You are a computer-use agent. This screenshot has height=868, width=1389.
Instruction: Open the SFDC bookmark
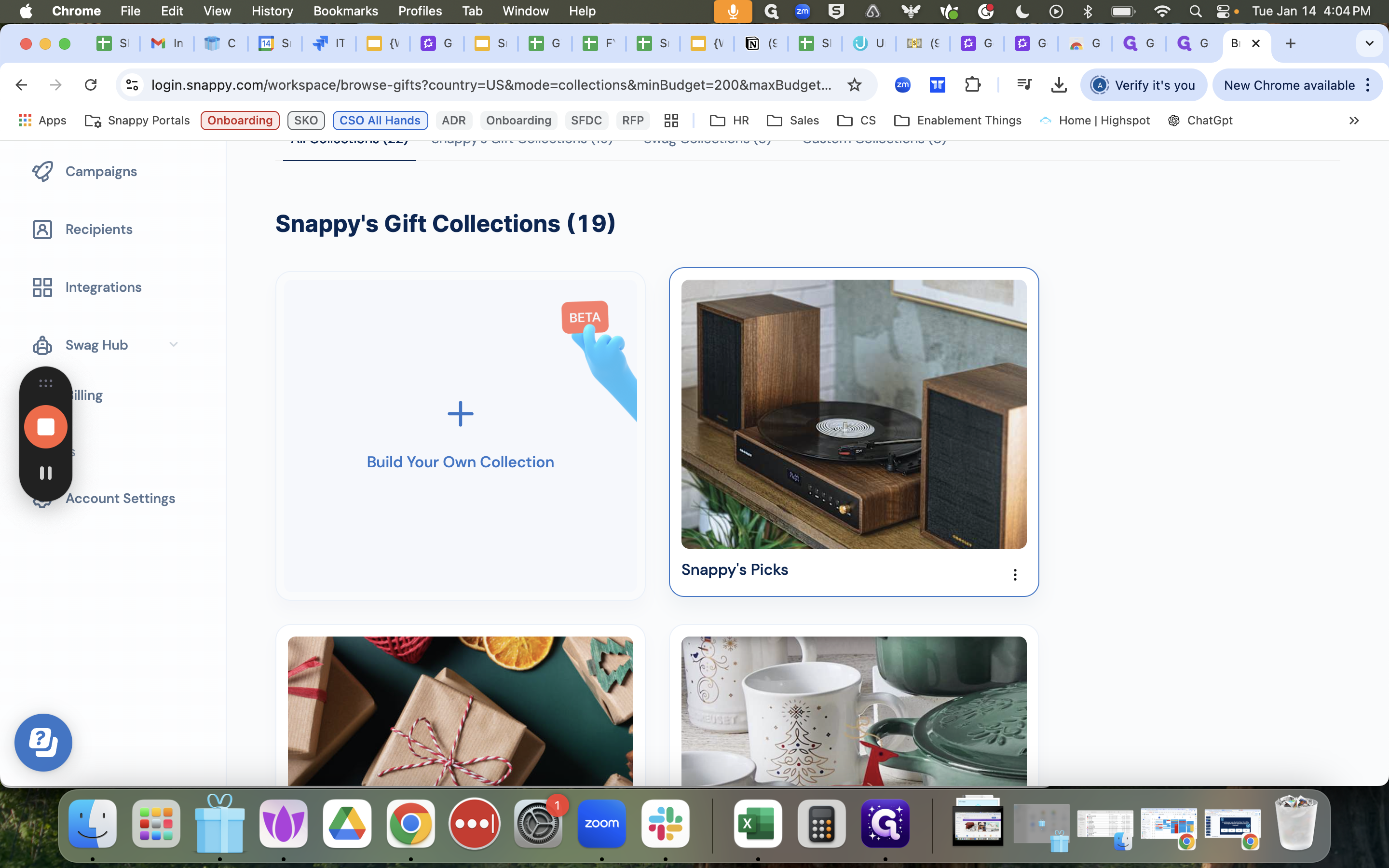586,121
